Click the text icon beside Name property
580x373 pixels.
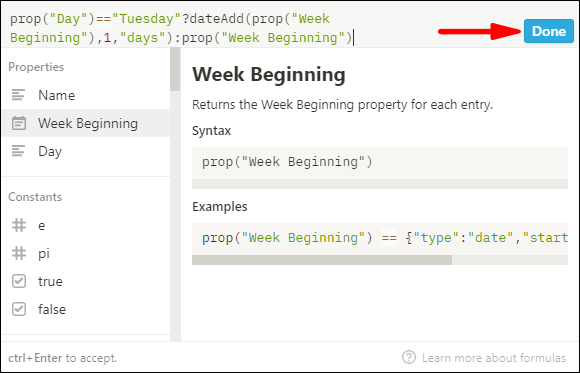(x=18, y=95)
